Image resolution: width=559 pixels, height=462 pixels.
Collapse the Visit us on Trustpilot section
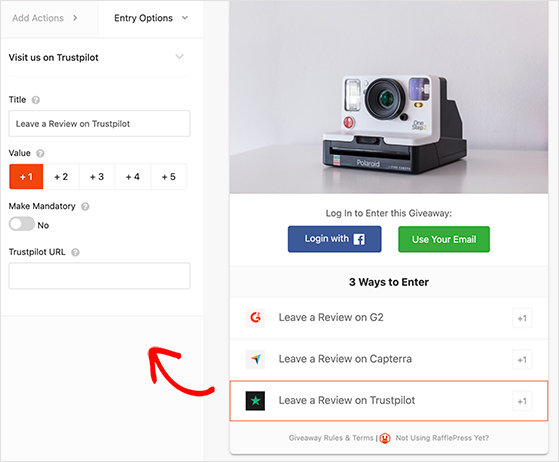180,57
